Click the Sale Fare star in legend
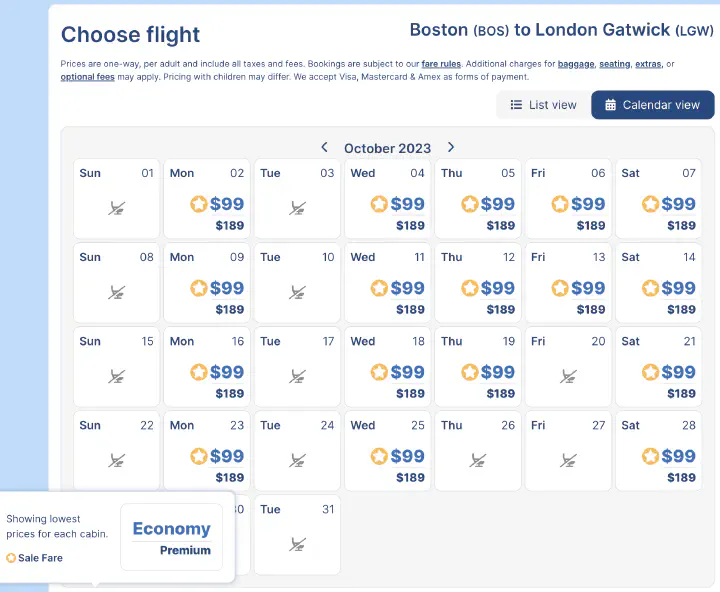720x592 pixels. (11, 558)
